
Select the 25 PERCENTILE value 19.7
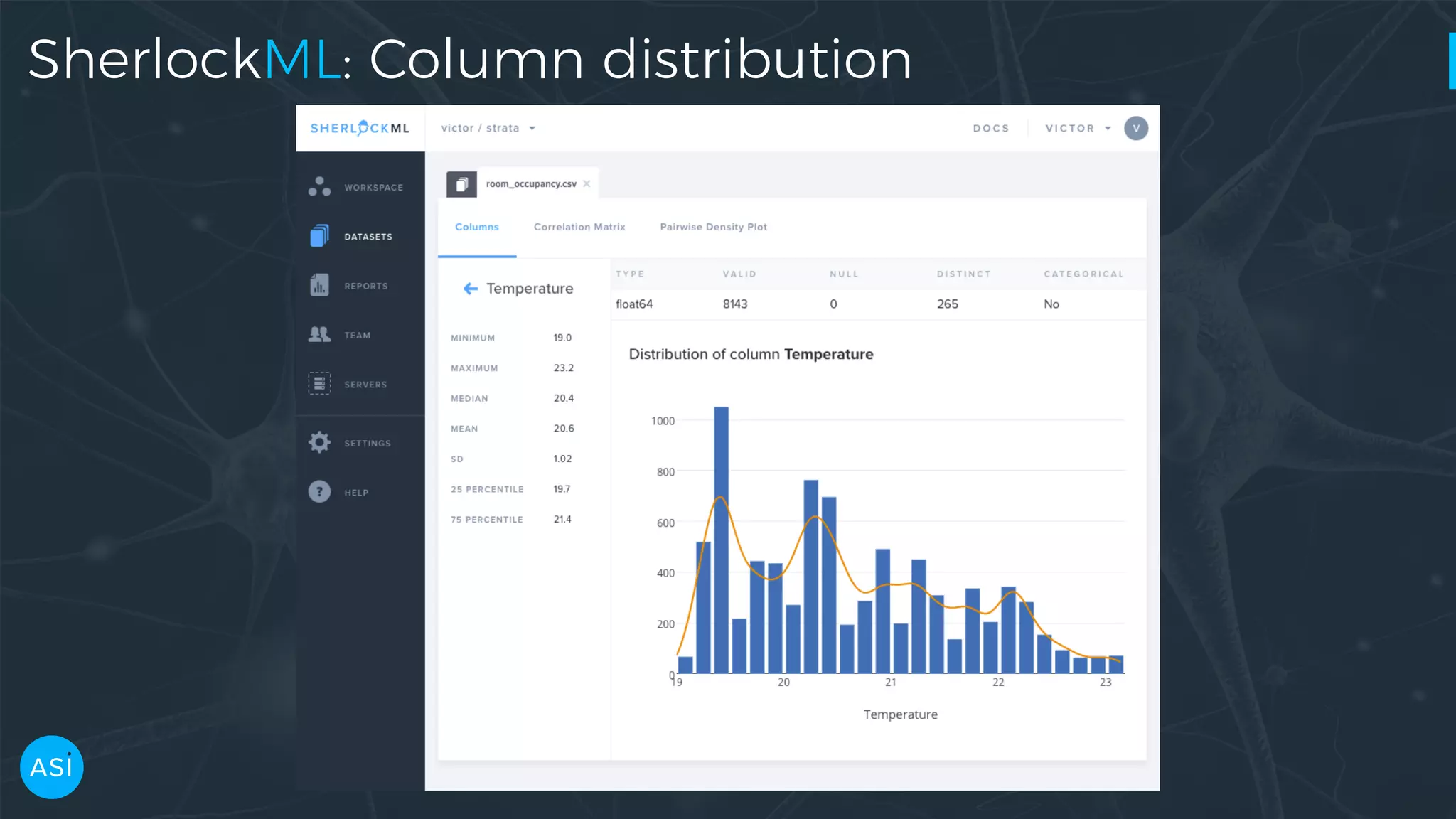[562, 488]
